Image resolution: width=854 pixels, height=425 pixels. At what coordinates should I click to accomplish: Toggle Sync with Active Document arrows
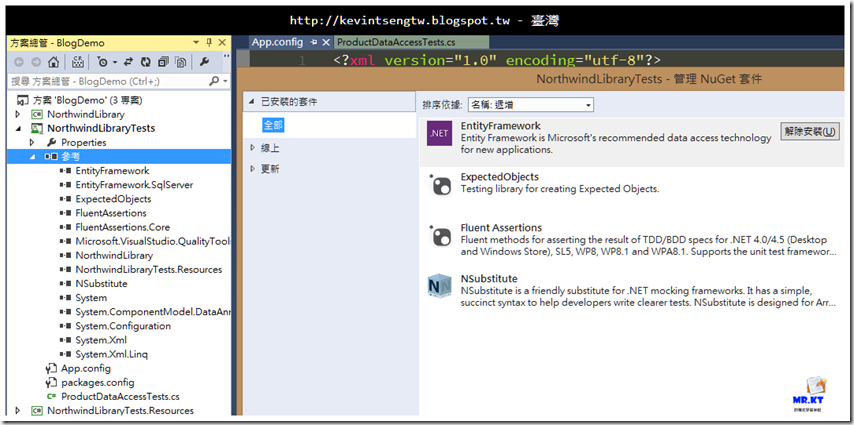click(129, 62)
